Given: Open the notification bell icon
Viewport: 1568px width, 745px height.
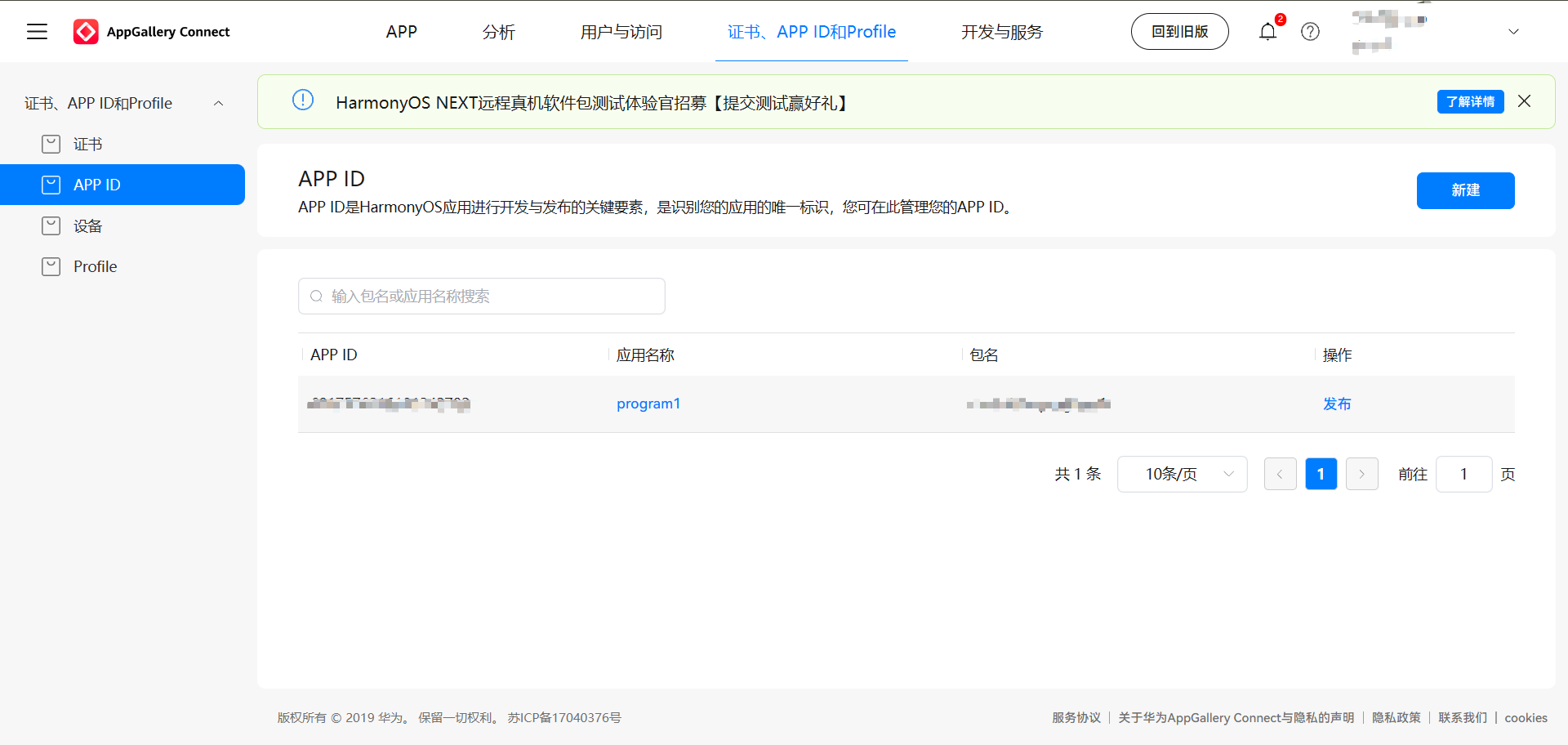Looking at the screenshot, I should click(x=1267, y=32).
